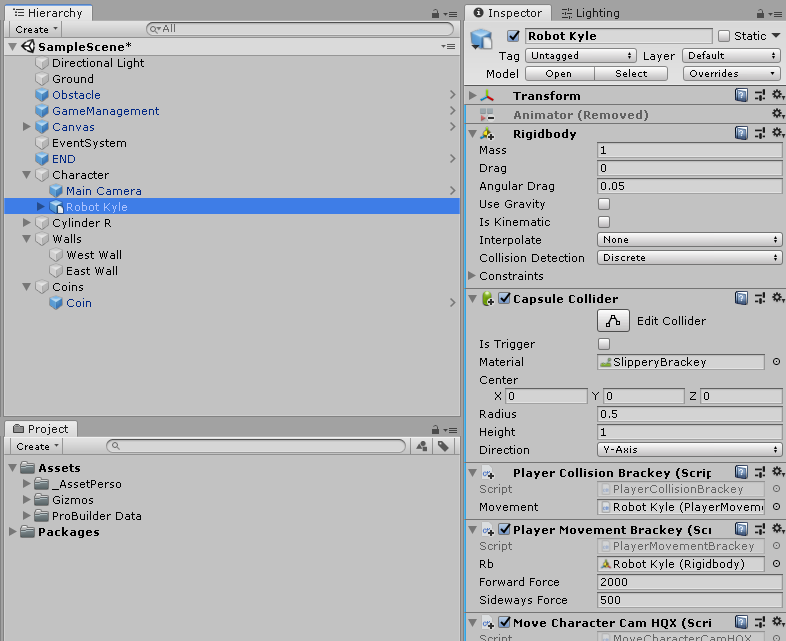Search by type in Project panel

(x=422, y=446)
